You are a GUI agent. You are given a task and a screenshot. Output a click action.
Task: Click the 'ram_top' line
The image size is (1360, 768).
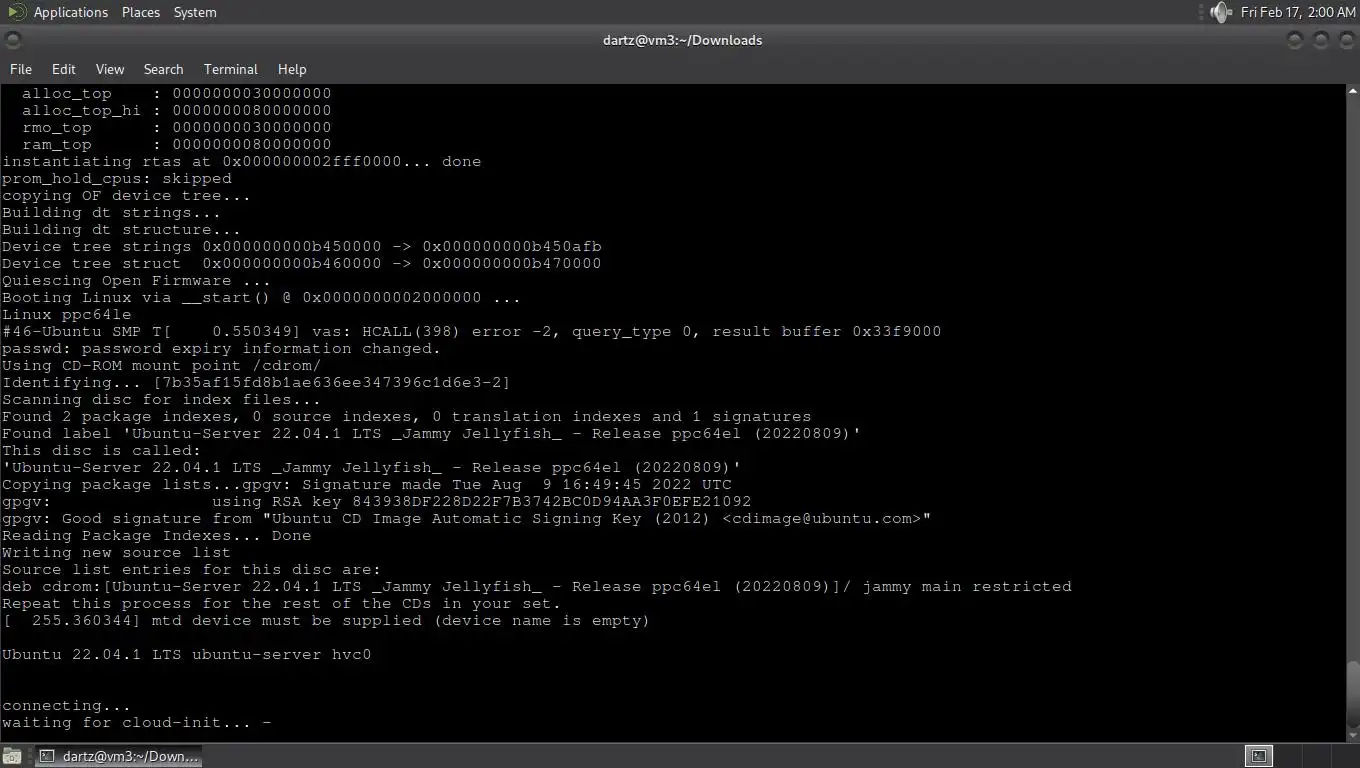click(x=176, y=144)
